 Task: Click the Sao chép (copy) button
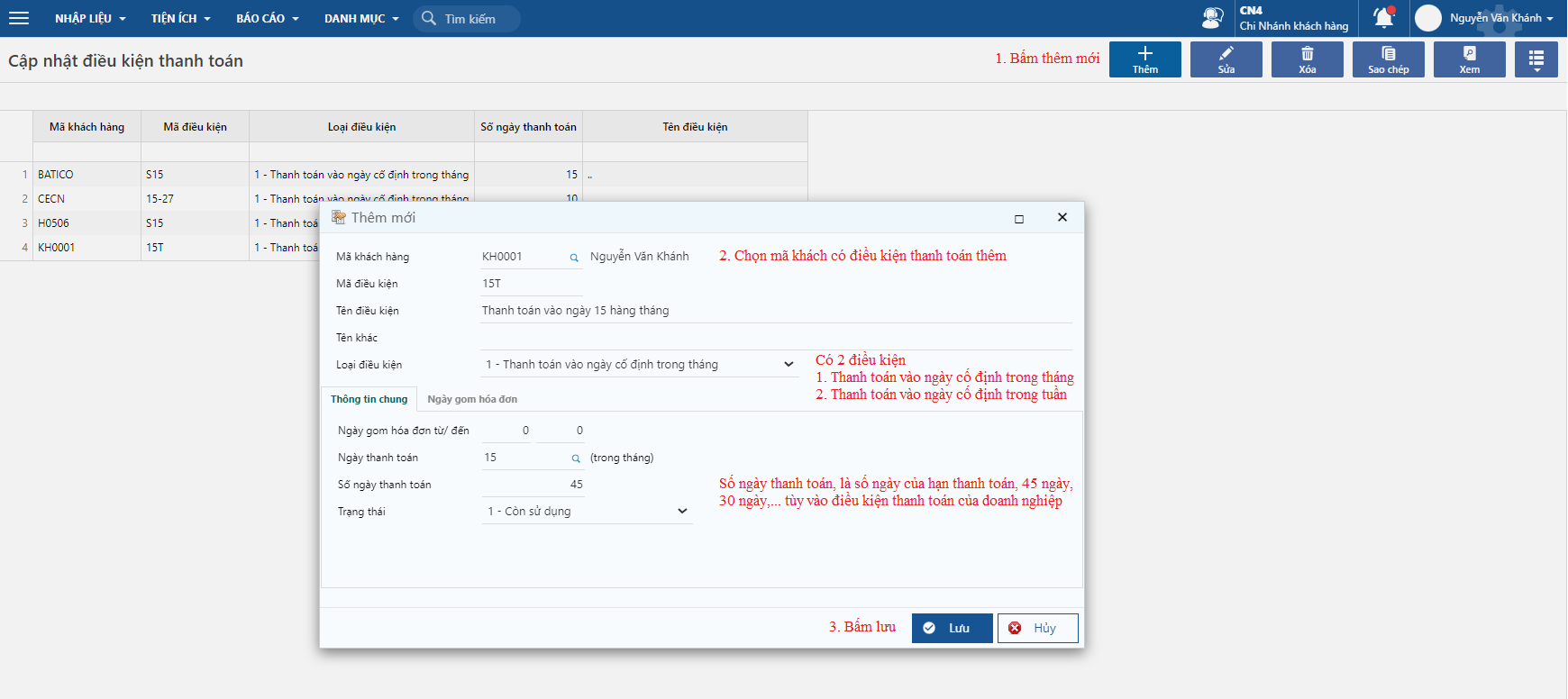click(1388, 59)
